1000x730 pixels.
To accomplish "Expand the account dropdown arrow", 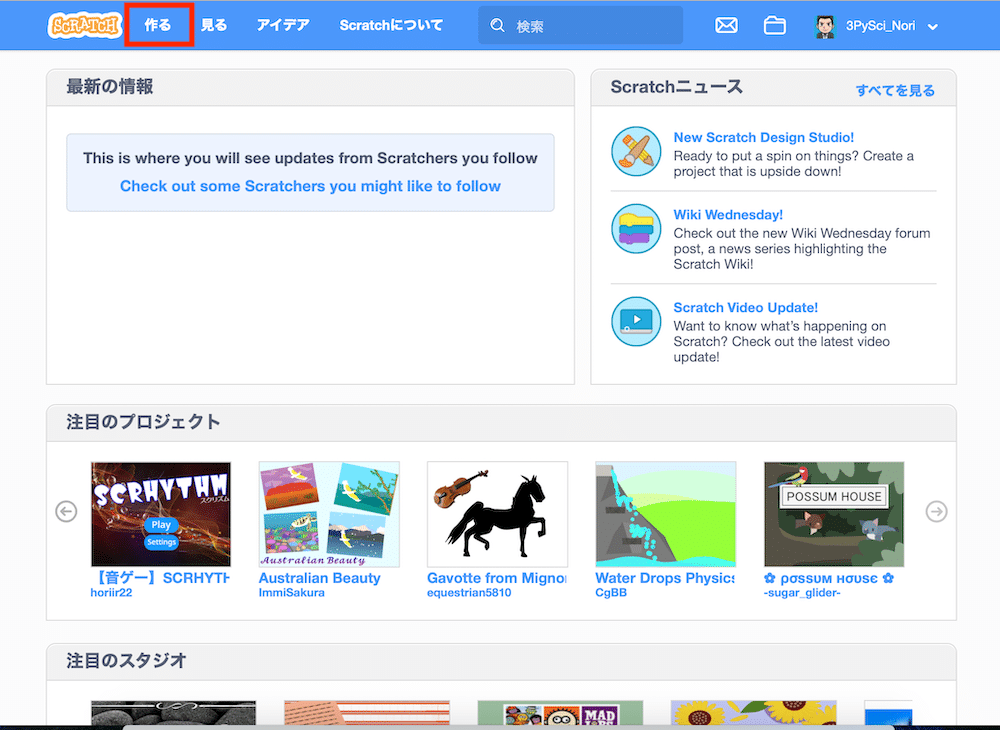I will [932, 27].
